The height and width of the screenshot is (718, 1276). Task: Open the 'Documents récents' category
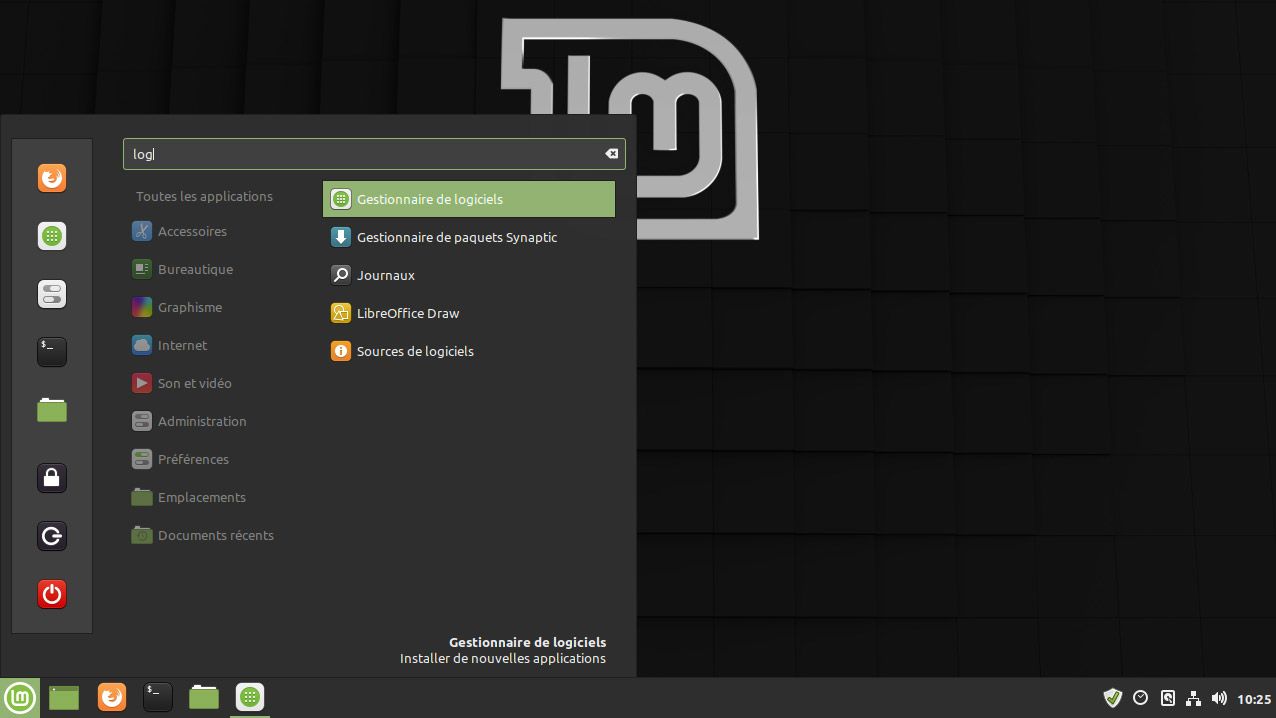click(215, 535)
